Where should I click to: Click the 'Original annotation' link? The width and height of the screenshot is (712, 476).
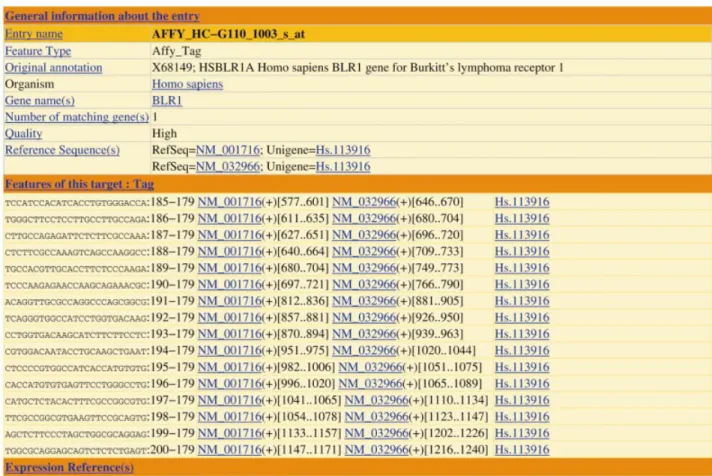click(x=54, y=67)
